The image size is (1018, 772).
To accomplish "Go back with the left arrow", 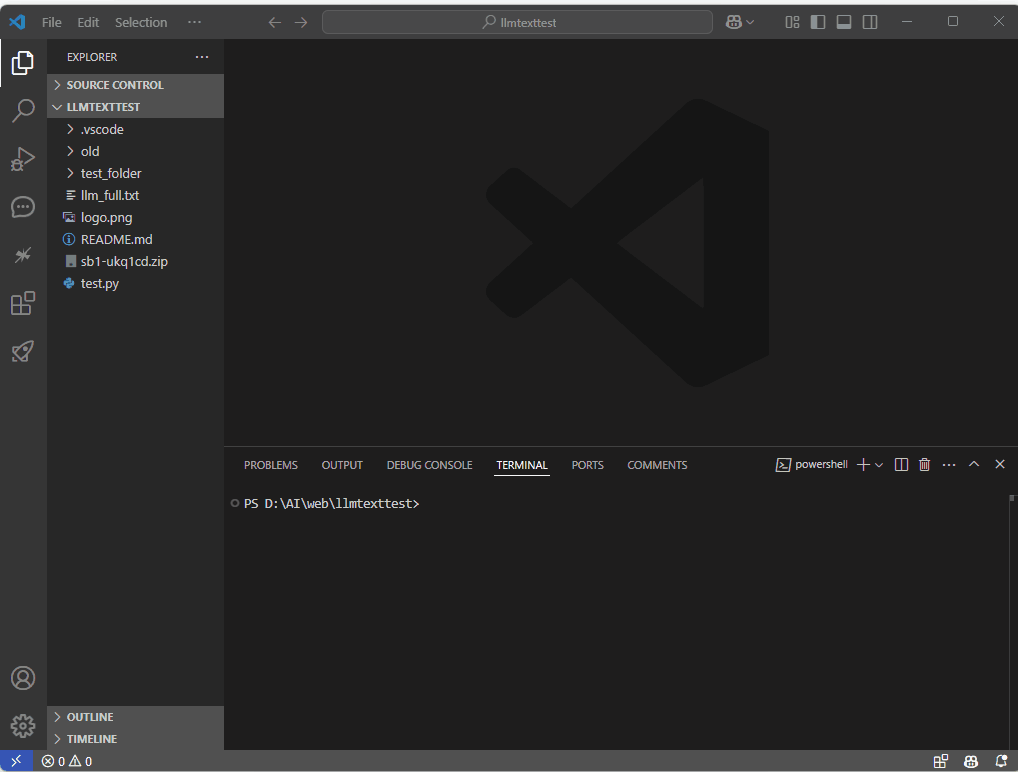I will pos(275,23).
